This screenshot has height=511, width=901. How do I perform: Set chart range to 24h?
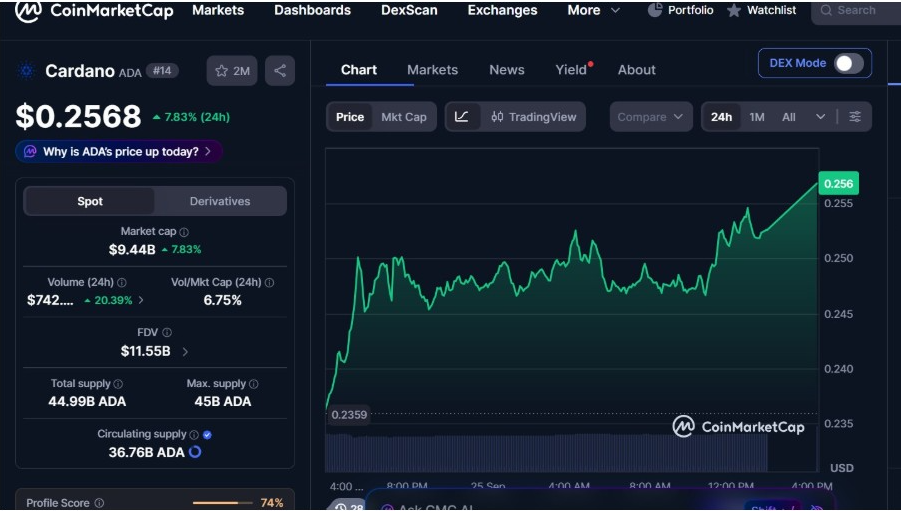[721, 117]
